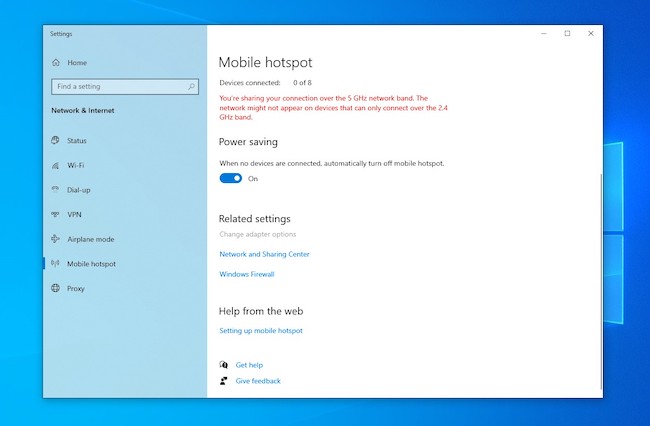Click the vertical scrollbar in Settings
650x426 pixels.
point(601,282)
